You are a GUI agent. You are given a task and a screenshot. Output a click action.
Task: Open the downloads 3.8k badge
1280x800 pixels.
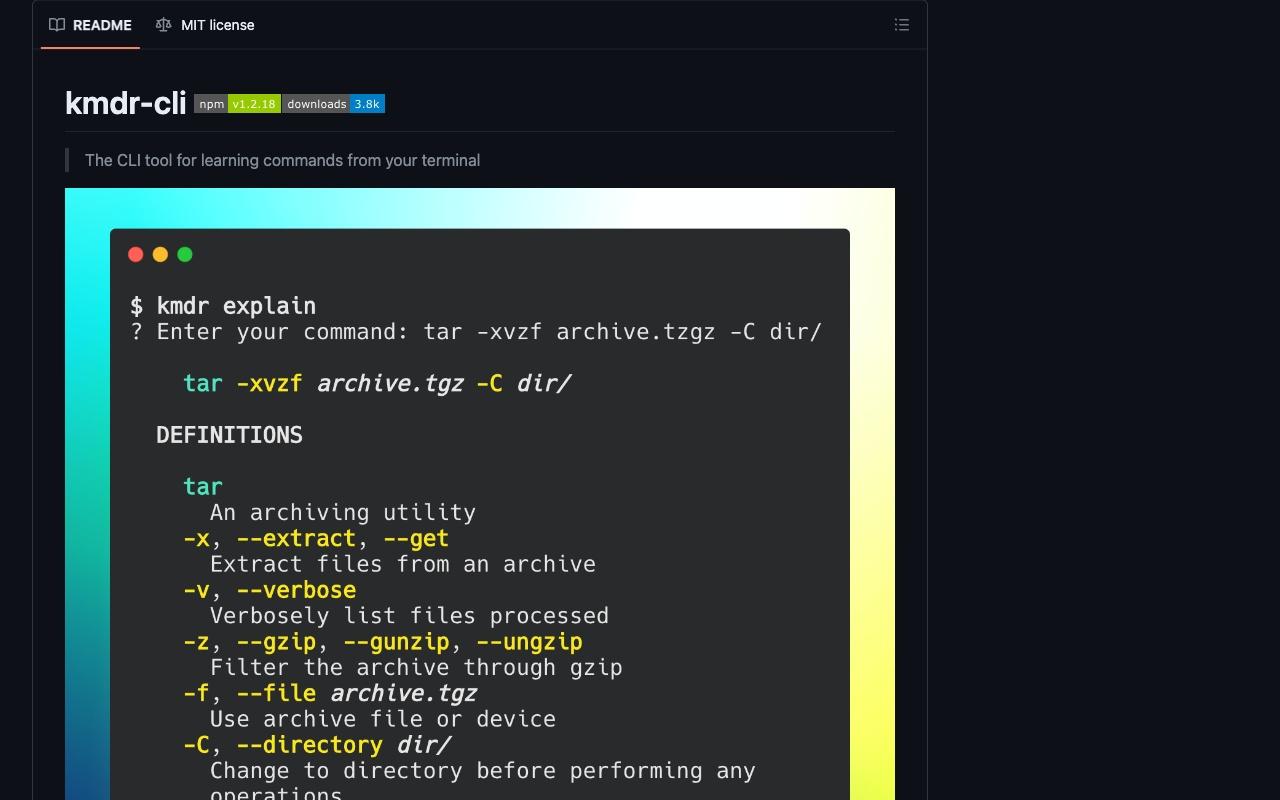[x=334, y=104]
